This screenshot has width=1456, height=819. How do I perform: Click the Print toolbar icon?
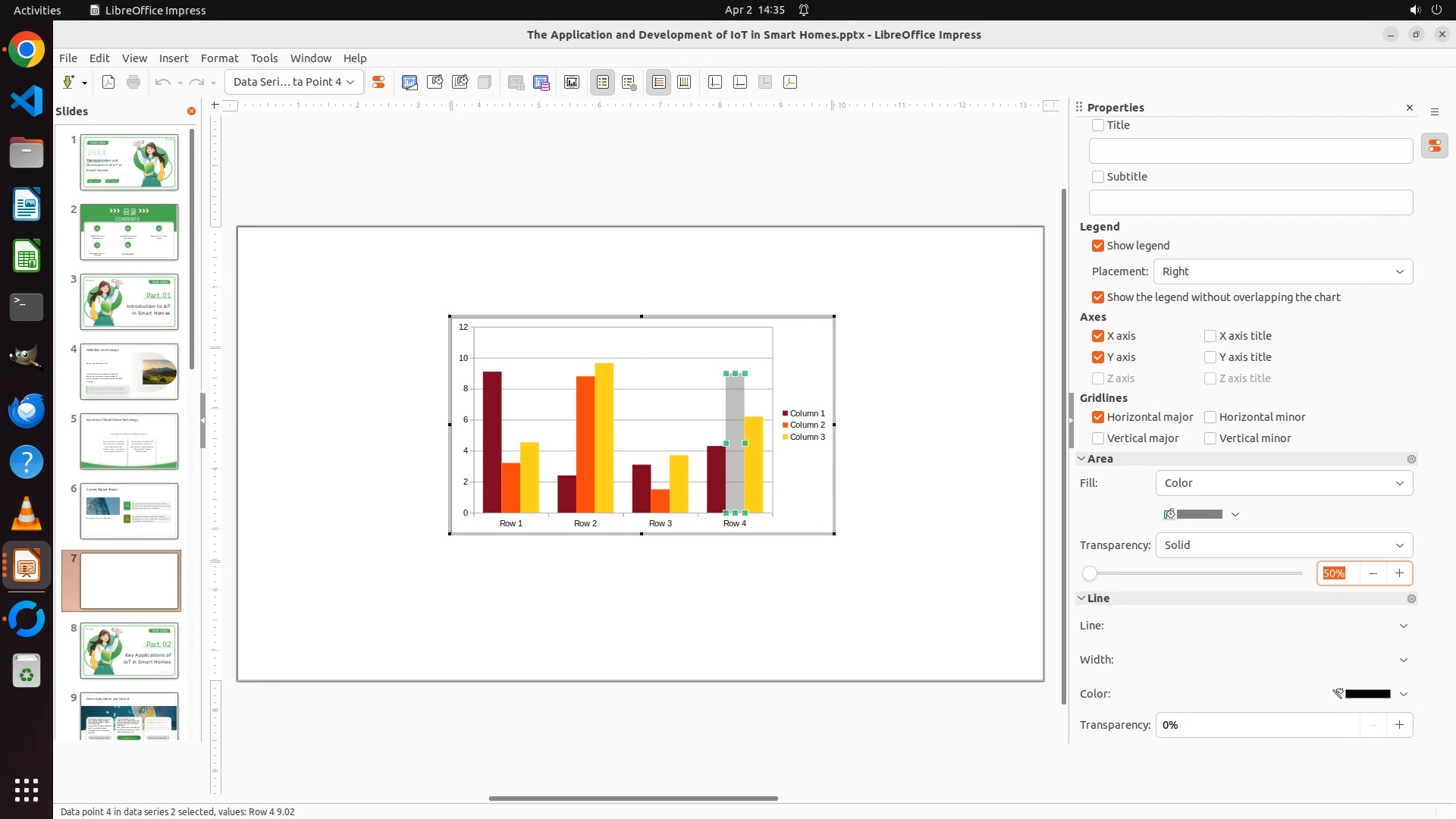(x=133, y=82)
